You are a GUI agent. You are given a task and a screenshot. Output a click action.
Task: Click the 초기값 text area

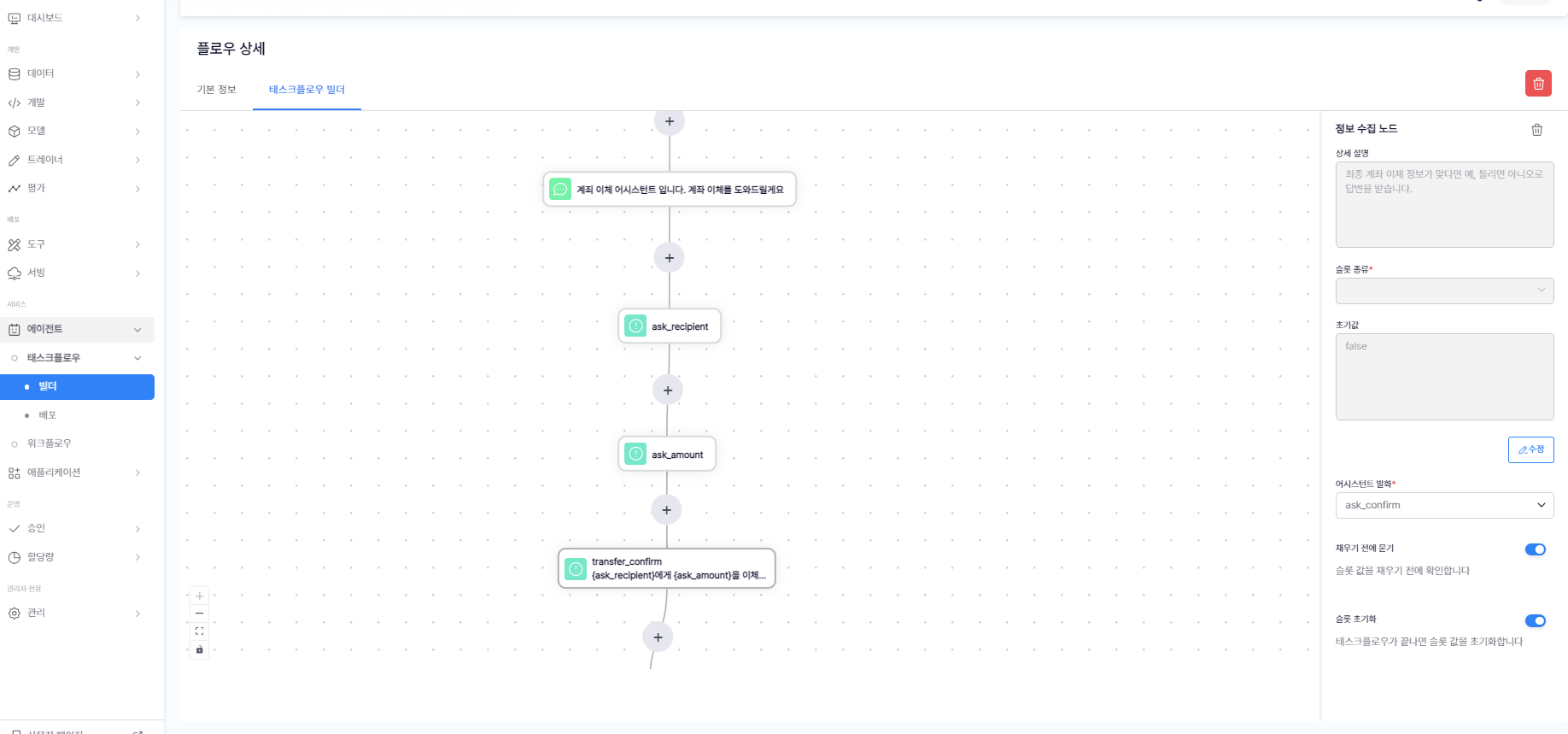pyautogui.click(x=1444, y=377)
